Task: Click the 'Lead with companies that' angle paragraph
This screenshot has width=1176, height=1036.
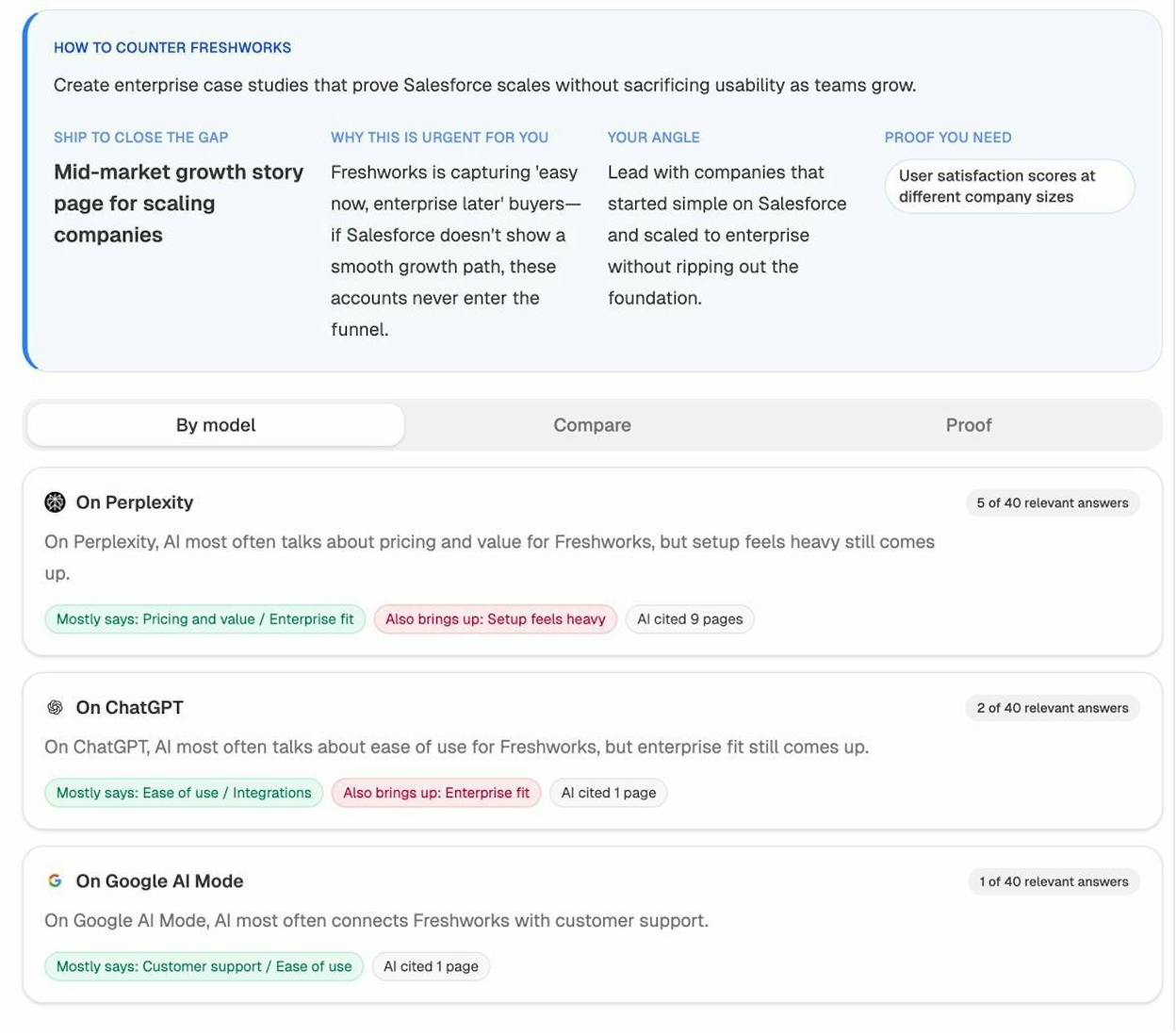Action: coord(727,235)
